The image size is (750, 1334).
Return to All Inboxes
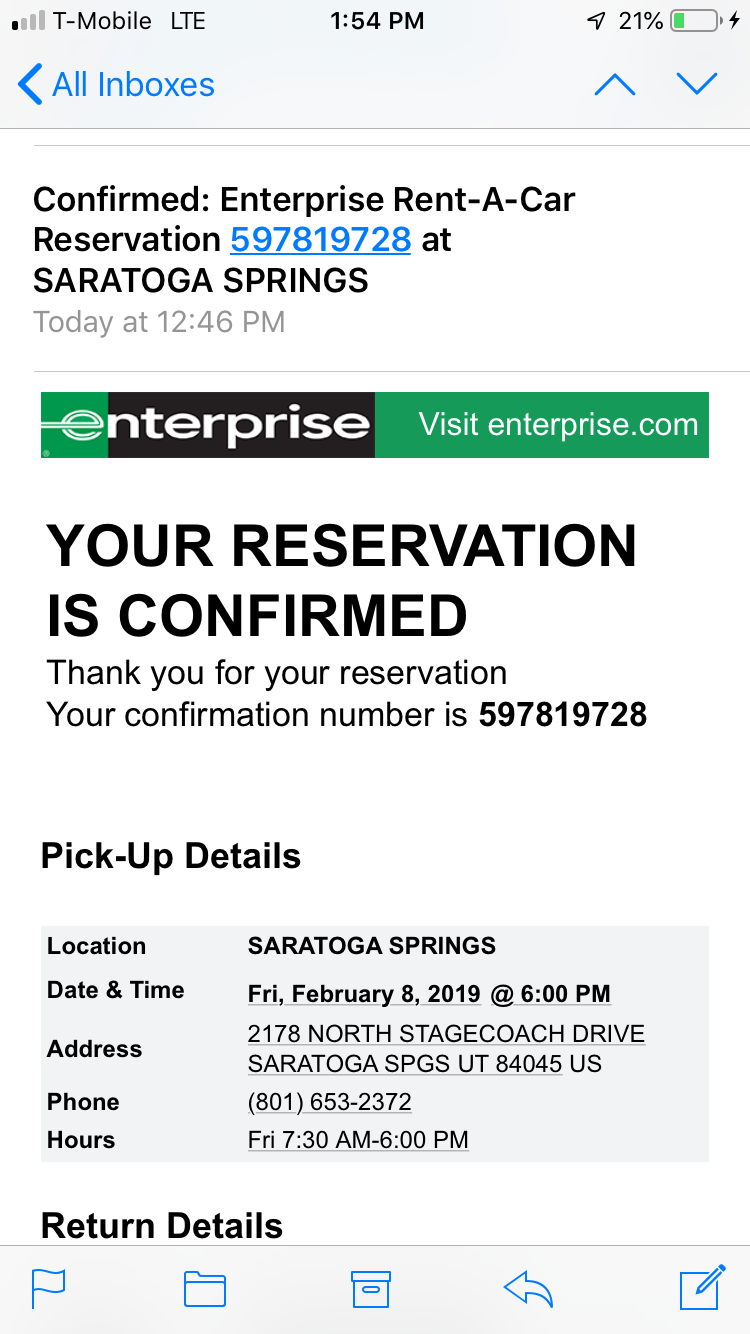(132, 85)
